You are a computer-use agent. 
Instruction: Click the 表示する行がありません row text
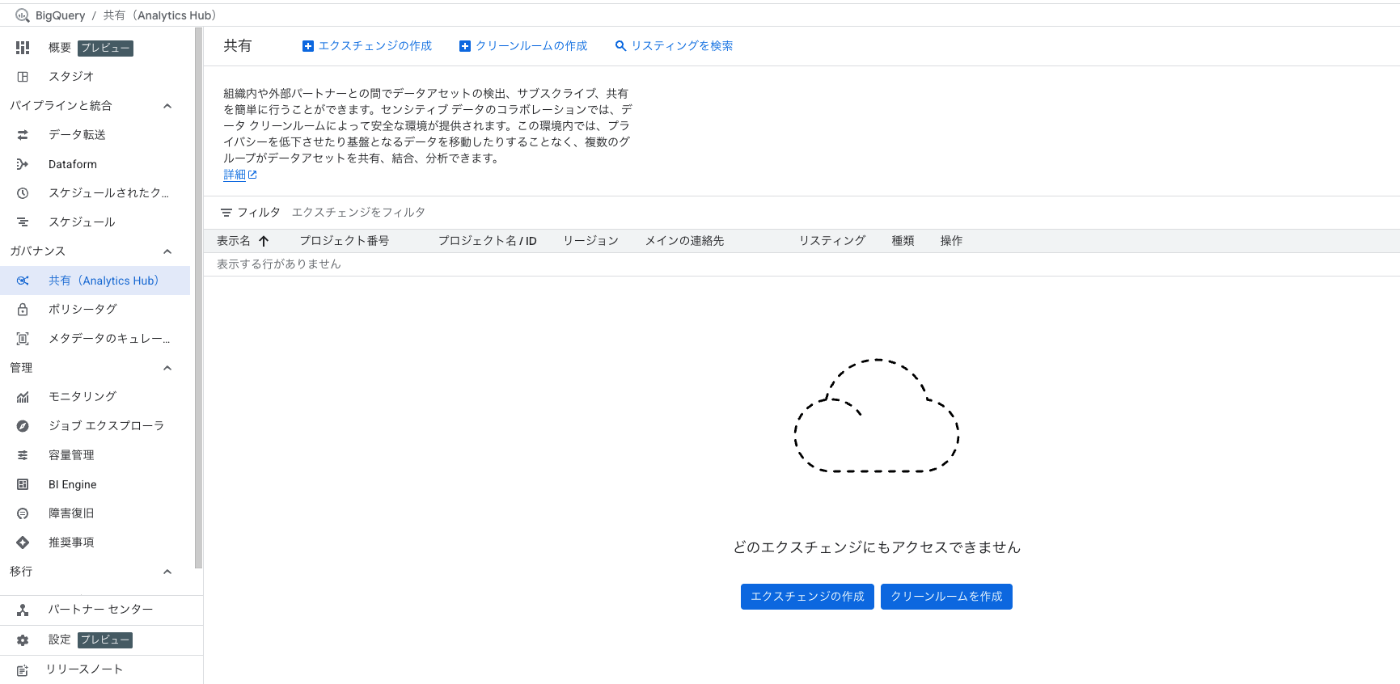click(279, 264)
